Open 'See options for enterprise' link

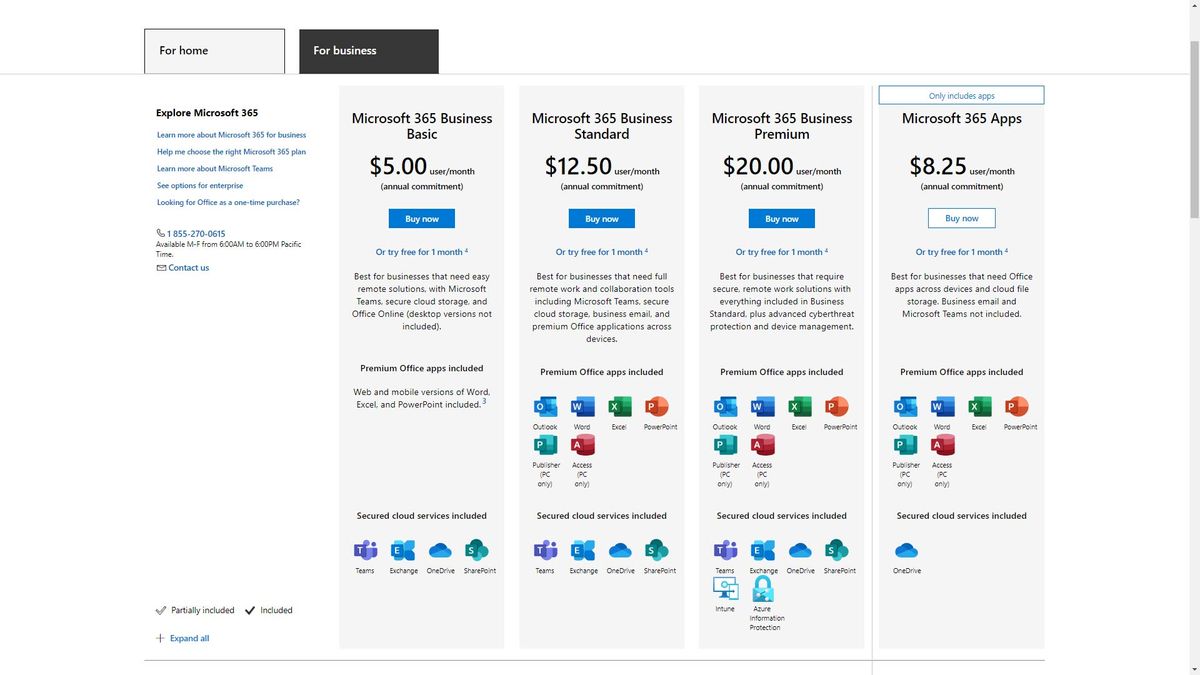(200, 185)
